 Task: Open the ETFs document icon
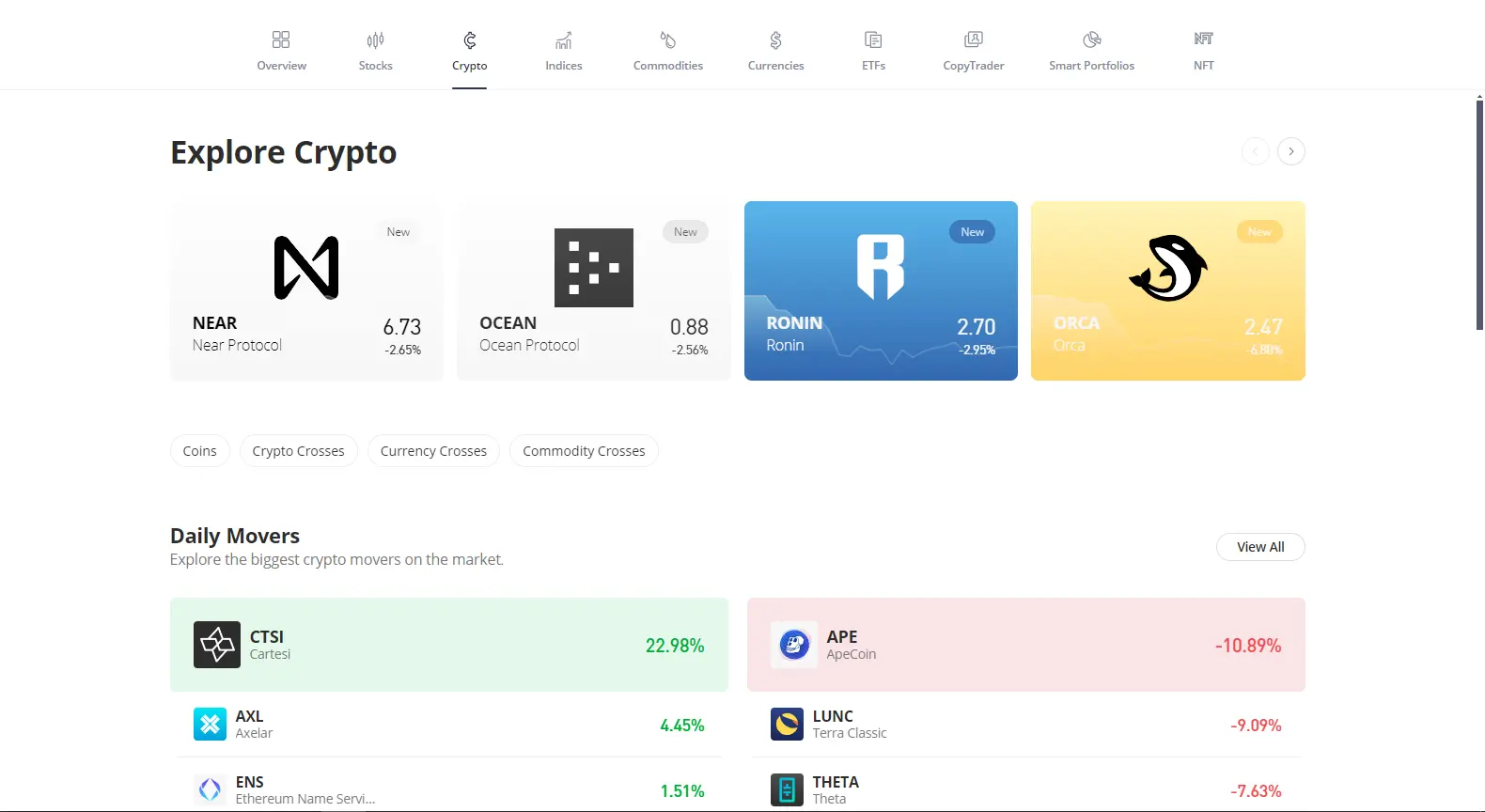pos(873,39)
